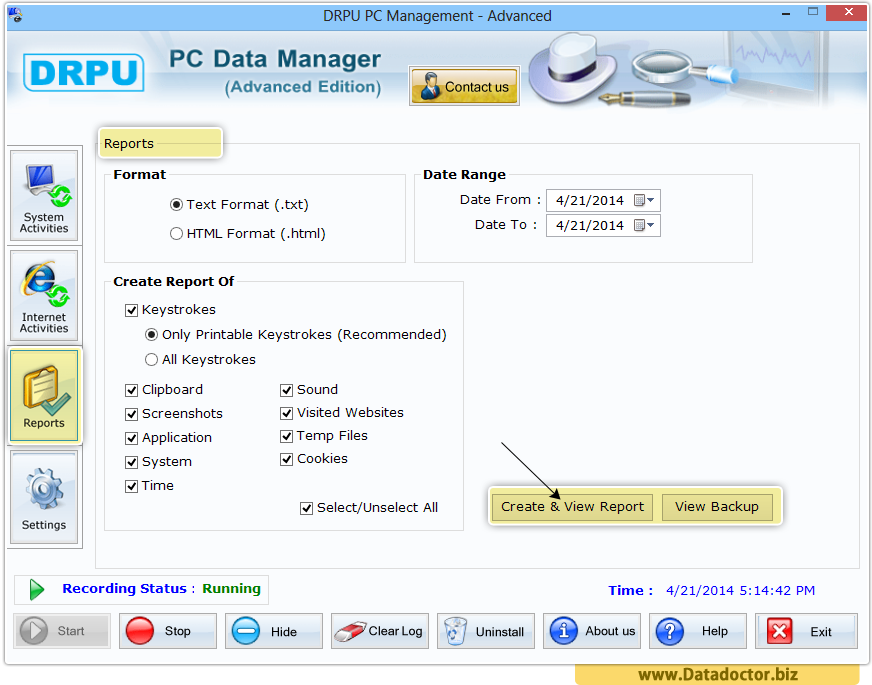Click the 'Recording Status : Running' text
872x685 pixels.
(161, 589)
